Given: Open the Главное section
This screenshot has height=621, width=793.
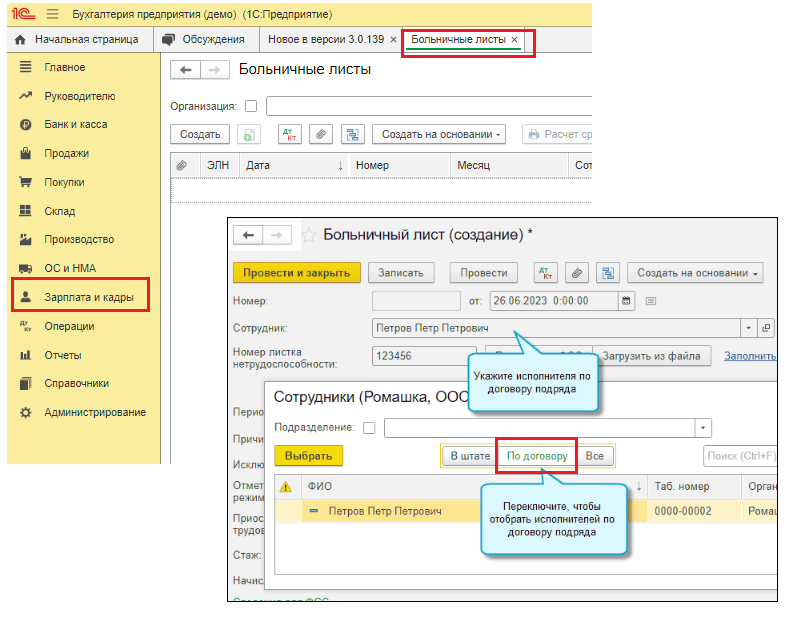Looking at the screenshot, I should (64, 67).
